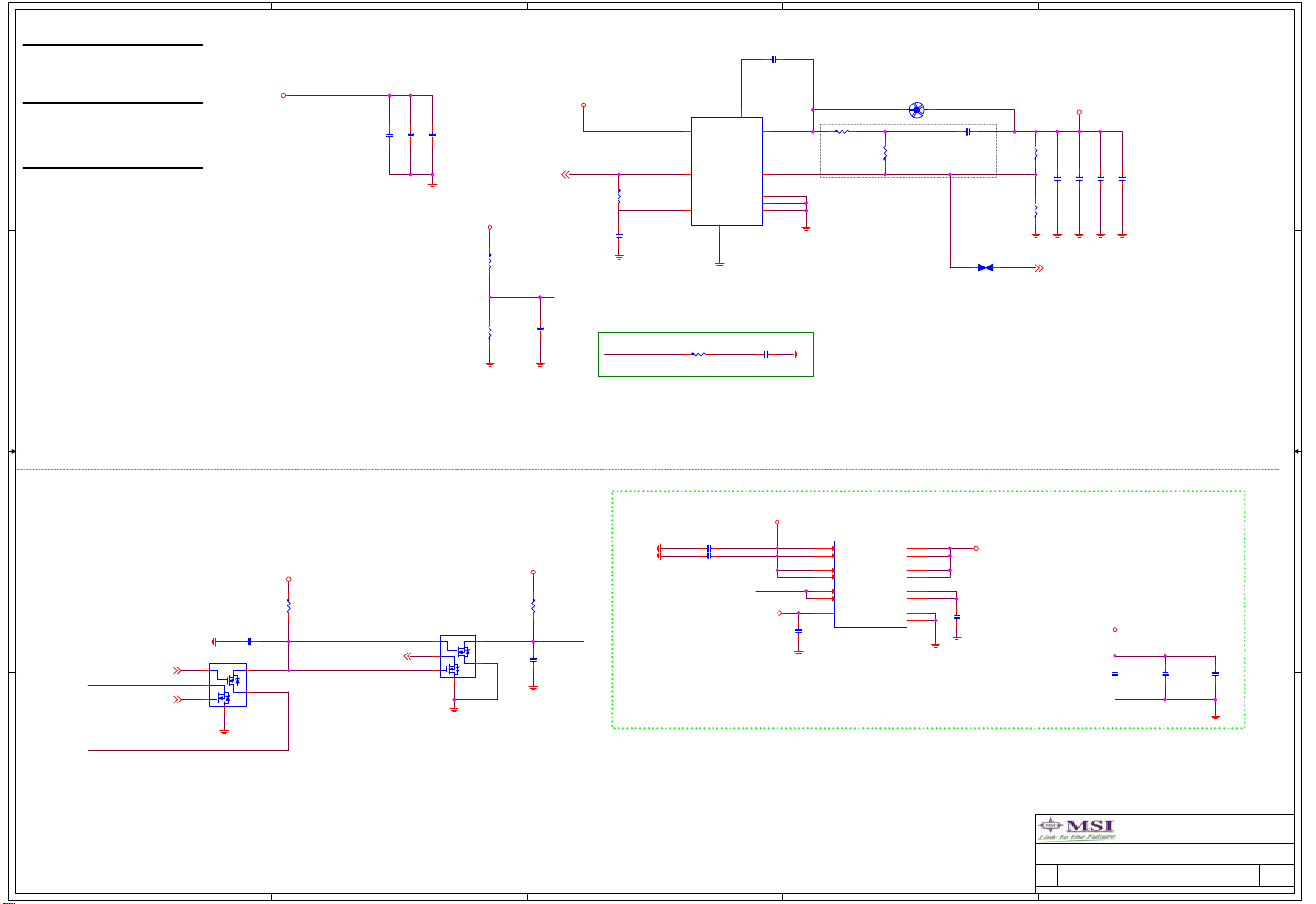Image resolution: width=1316 pixels, height=904 pixels.
Task: Click the output arrow left of the right MOSFET block
Action: point(409,656)
